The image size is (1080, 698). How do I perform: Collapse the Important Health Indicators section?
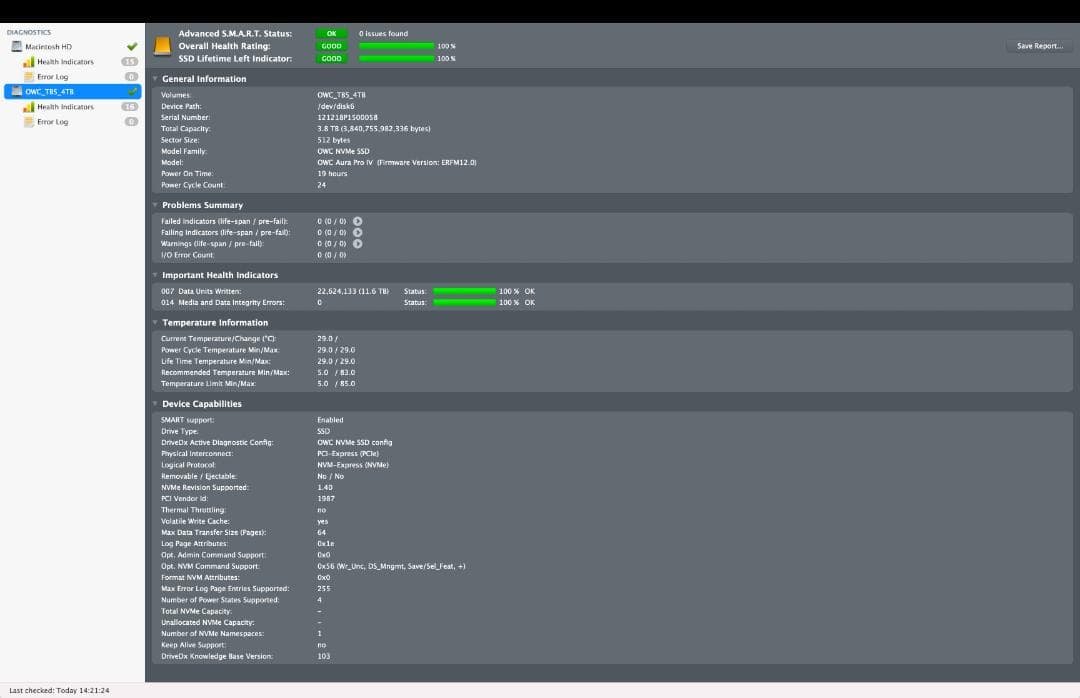pos(155,275)
